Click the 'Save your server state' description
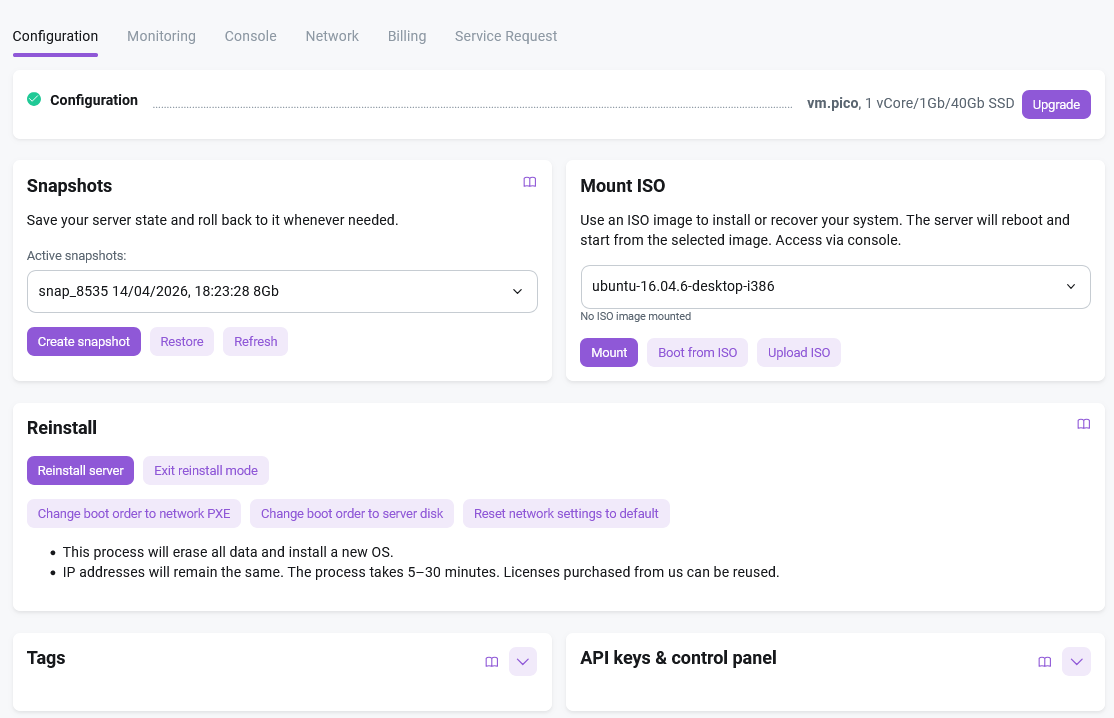This screenshot has width=1114, height=718. (212, 220)
